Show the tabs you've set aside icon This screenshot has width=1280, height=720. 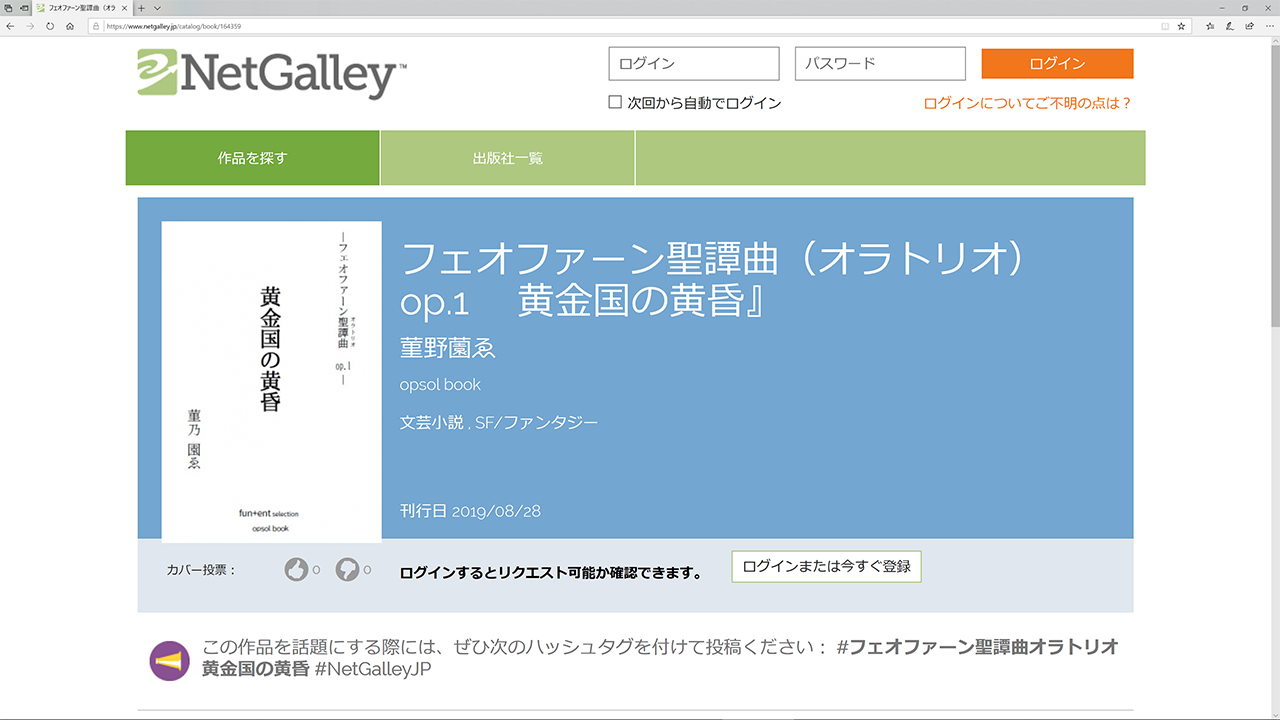[8, 8]
